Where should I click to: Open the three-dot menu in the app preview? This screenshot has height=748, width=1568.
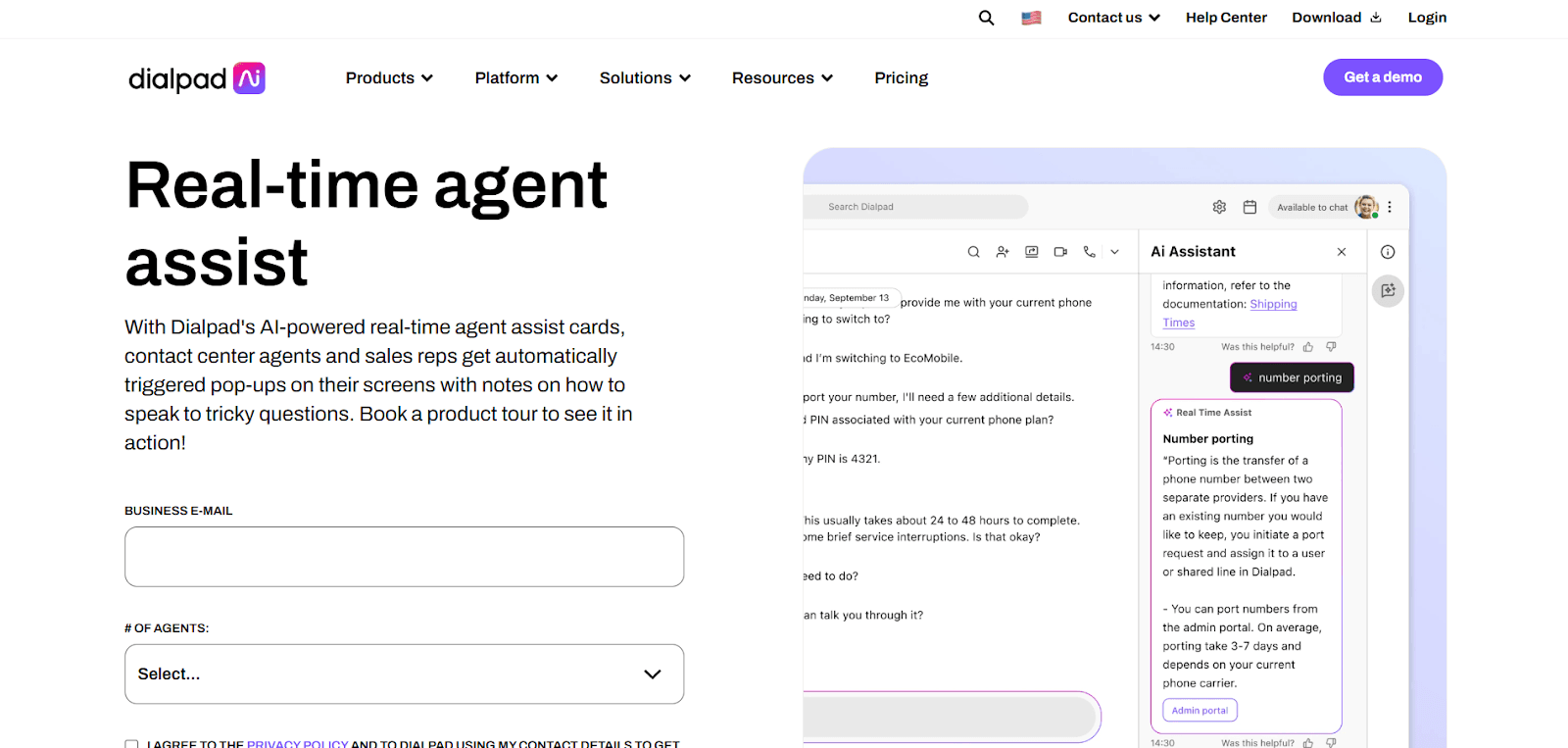point(1390,207)
